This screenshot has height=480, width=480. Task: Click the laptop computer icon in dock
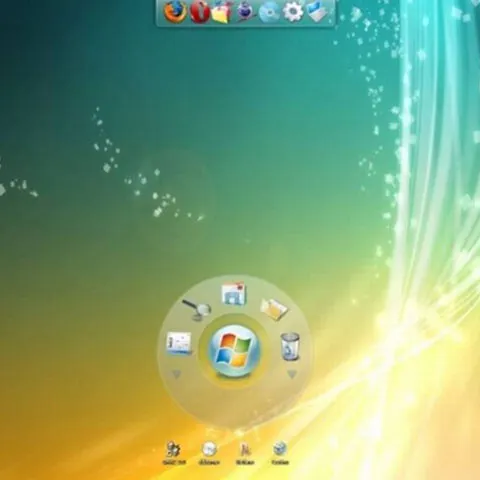point(317,12)
